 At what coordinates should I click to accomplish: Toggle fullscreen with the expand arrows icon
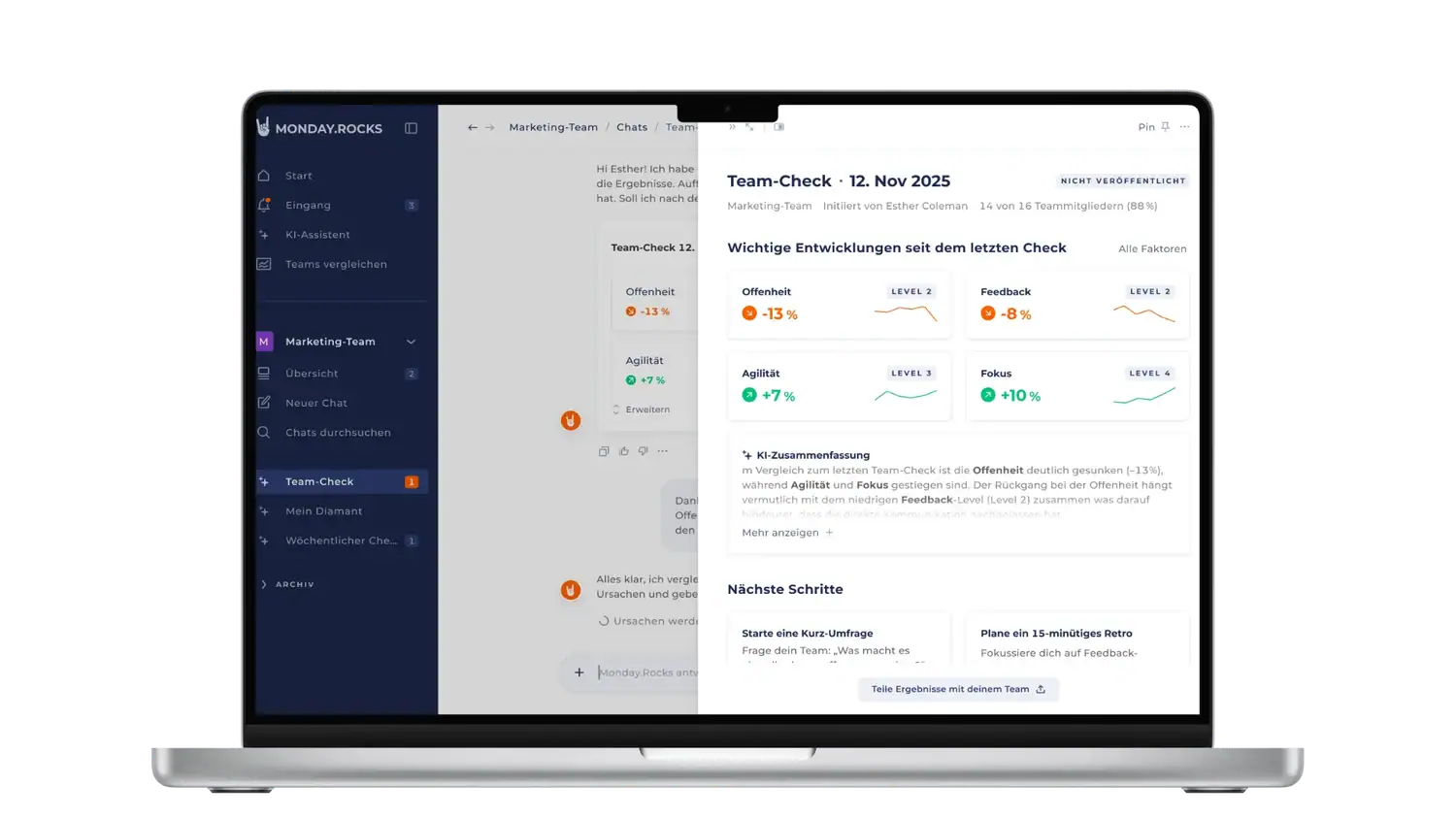click(749, 127)
